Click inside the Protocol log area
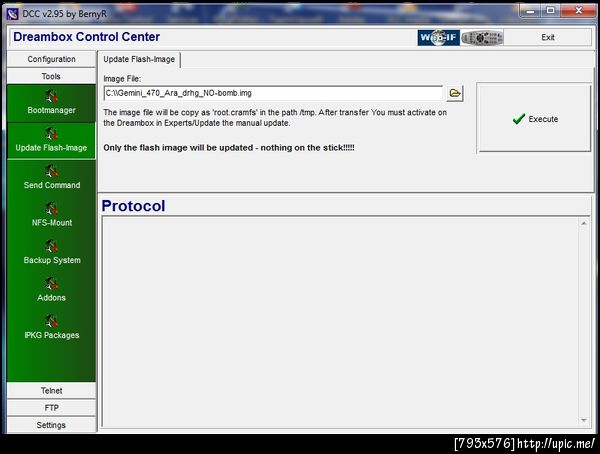Viewport: 600px width, 454px height. click(x=340, y=322)
